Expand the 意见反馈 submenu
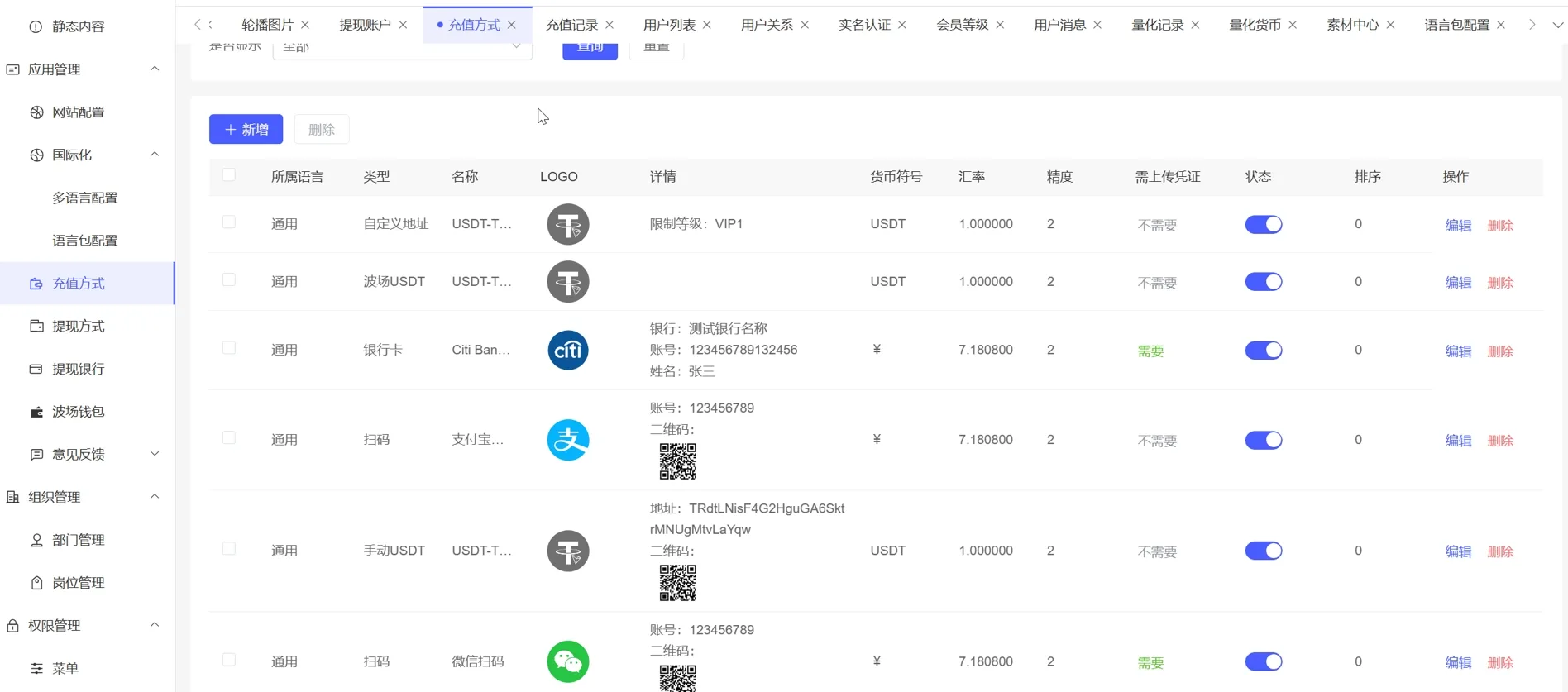Screen dimensions: 1568x692 click(x=155, y=454)
